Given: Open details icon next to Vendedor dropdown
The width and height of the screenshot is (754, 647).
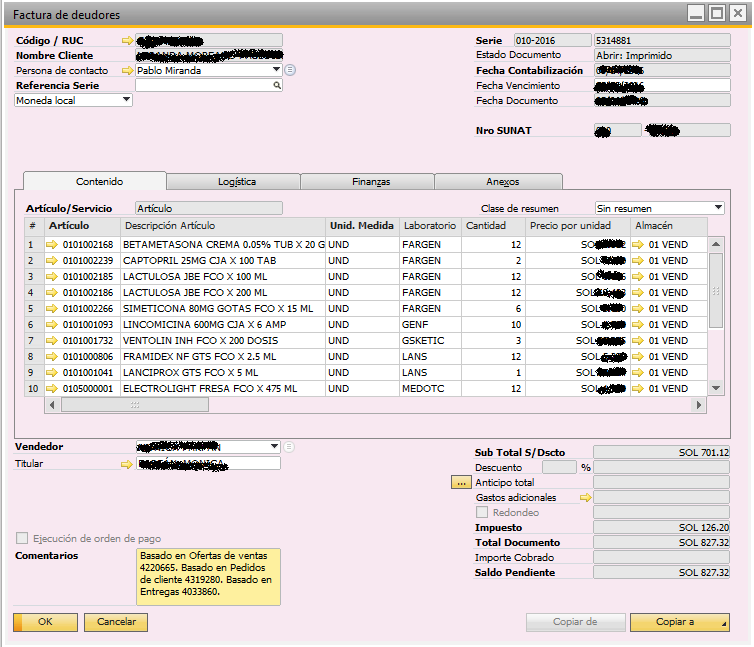Looking at the screenshot, I should (x=289, y=447).
